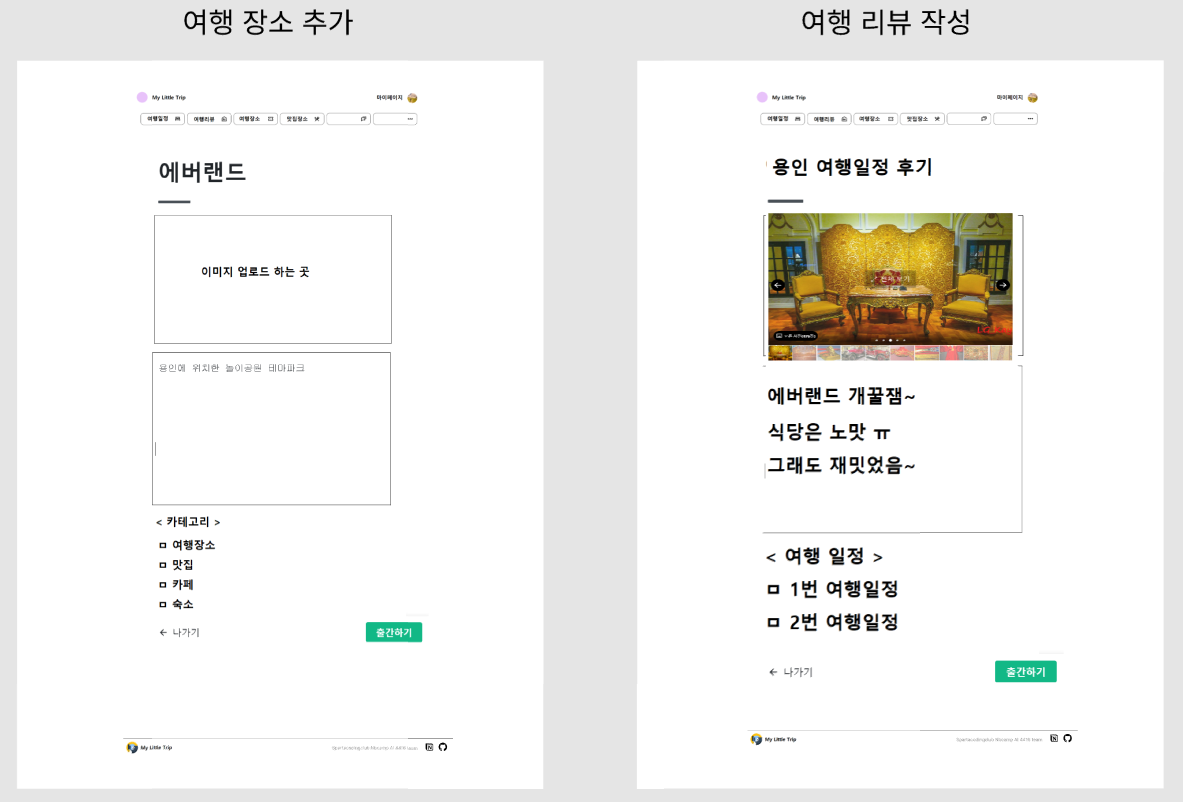
Task: Click the 나가기 back link in the 여행 장소 추가 mockup
Action: point(180,632)
